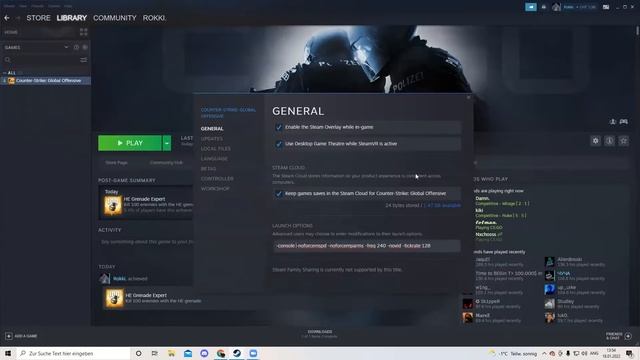Click the ready-to-play icon beside GAMES
The image size is (640, 360).
(x=85, y=47)
